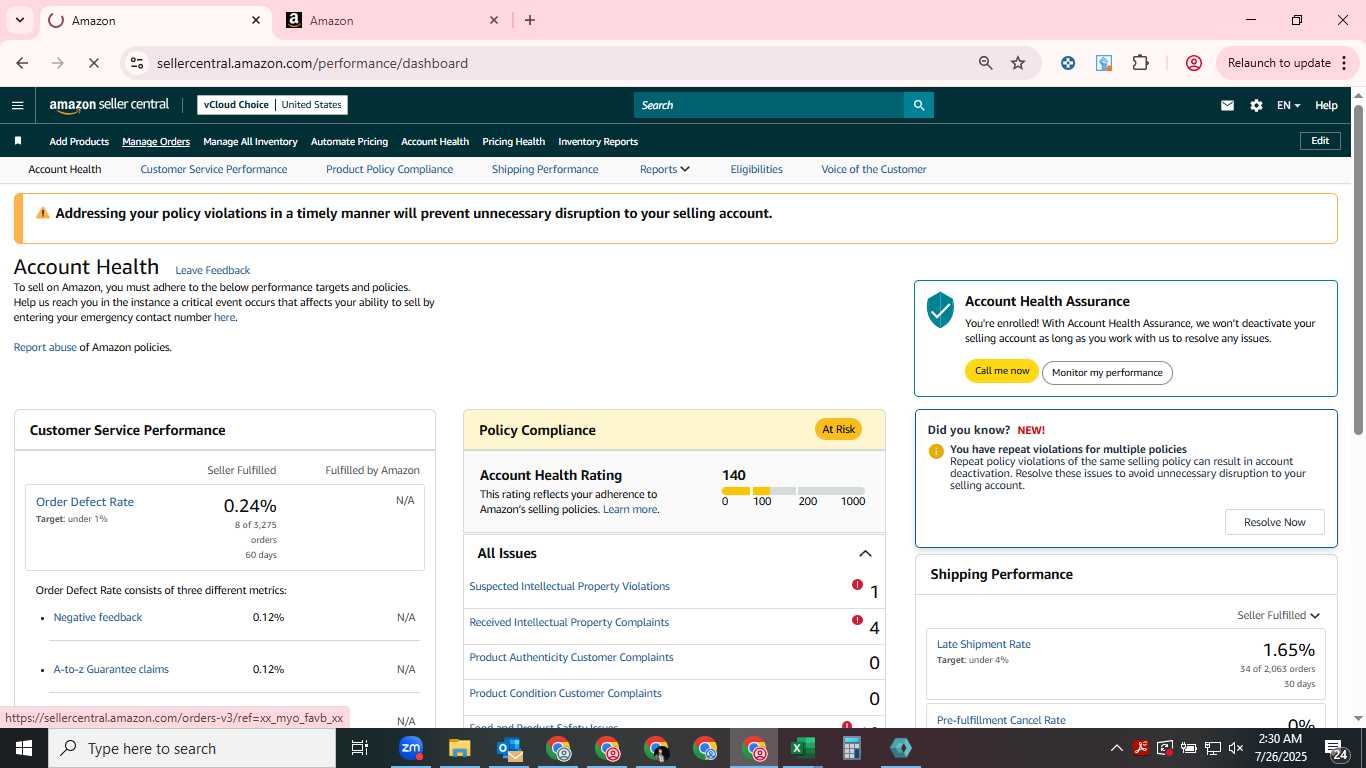
Task: Open the Chrome tab search dropdown
Action: [19, 20]
